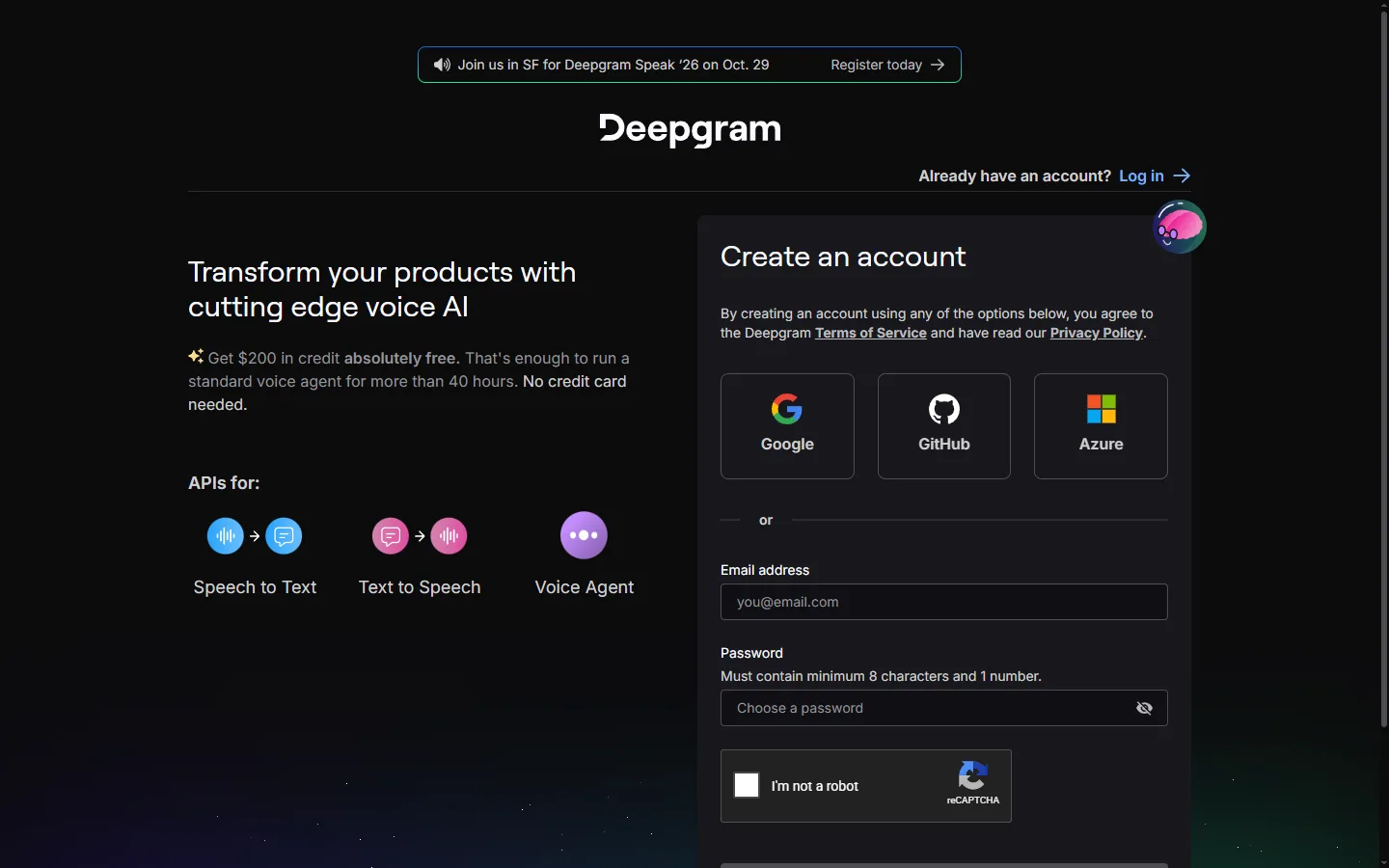
Task: Click the Speech to Text label
Action: coord(255,587)
